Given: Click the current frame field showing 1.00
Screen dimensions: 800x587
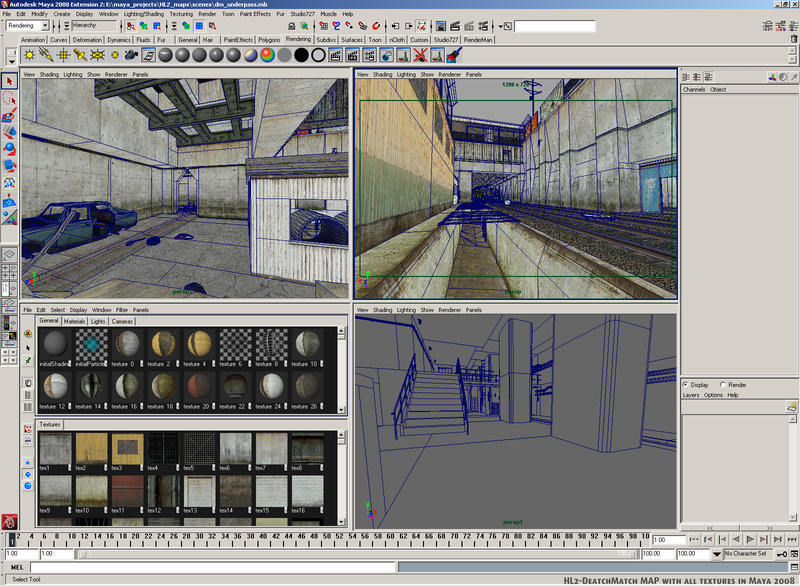Looking at the screenshot, I should coord(668,540).
